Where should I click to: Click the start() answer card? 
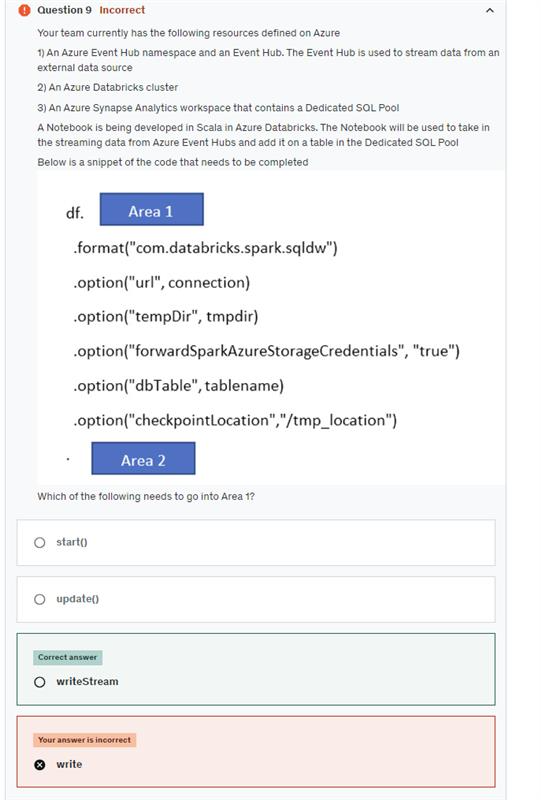(x=256, y=542)
